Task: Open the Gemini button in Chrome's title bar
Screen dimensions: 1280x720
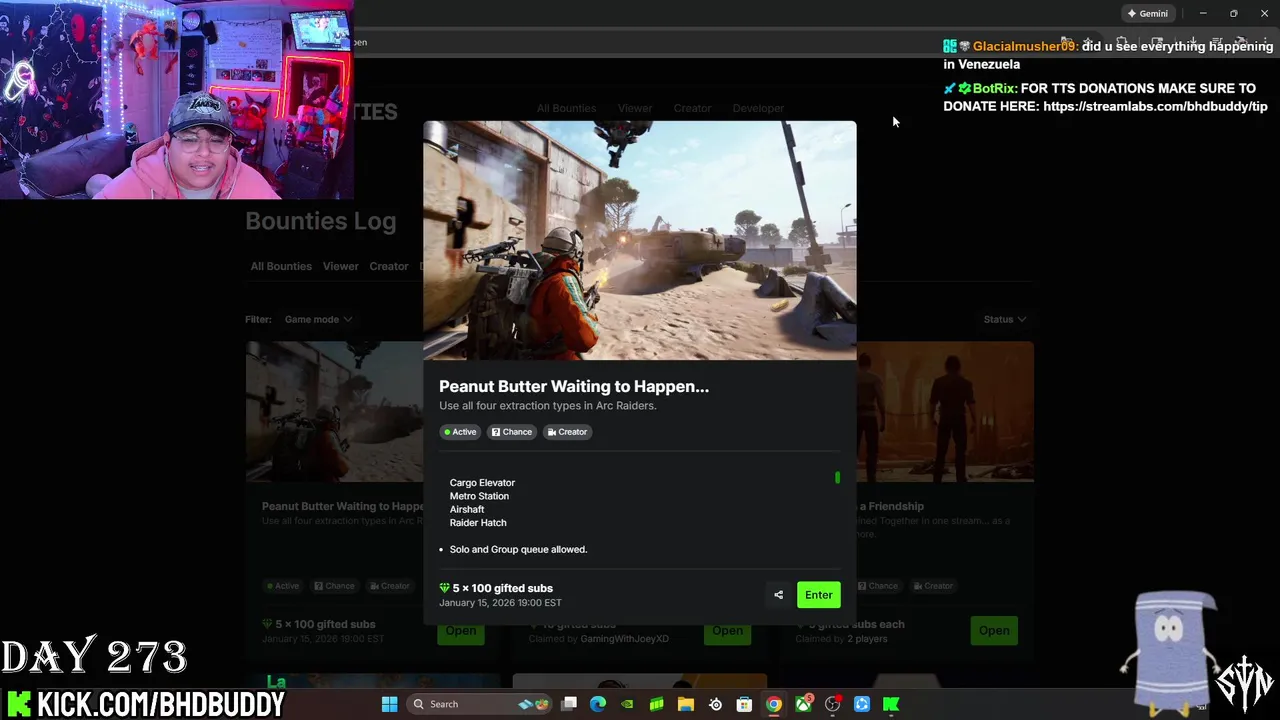Action: click(x=1147, y=13)
